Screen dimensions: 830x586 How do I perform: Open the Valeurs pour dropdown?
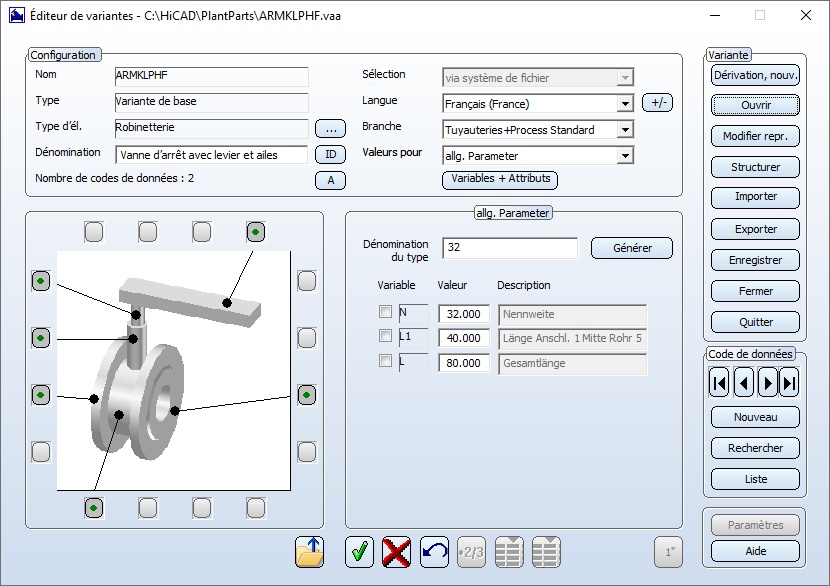coord(625,156)
